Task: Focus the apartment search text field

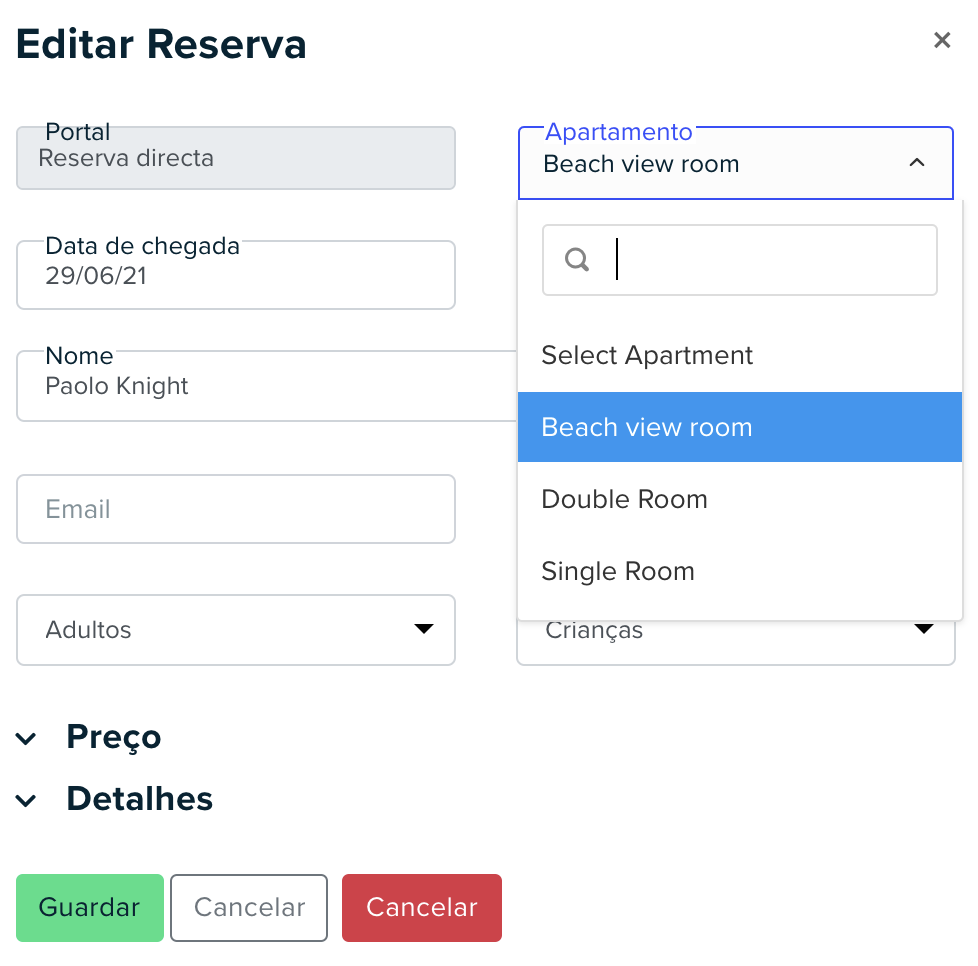Action: pos(740,260)
